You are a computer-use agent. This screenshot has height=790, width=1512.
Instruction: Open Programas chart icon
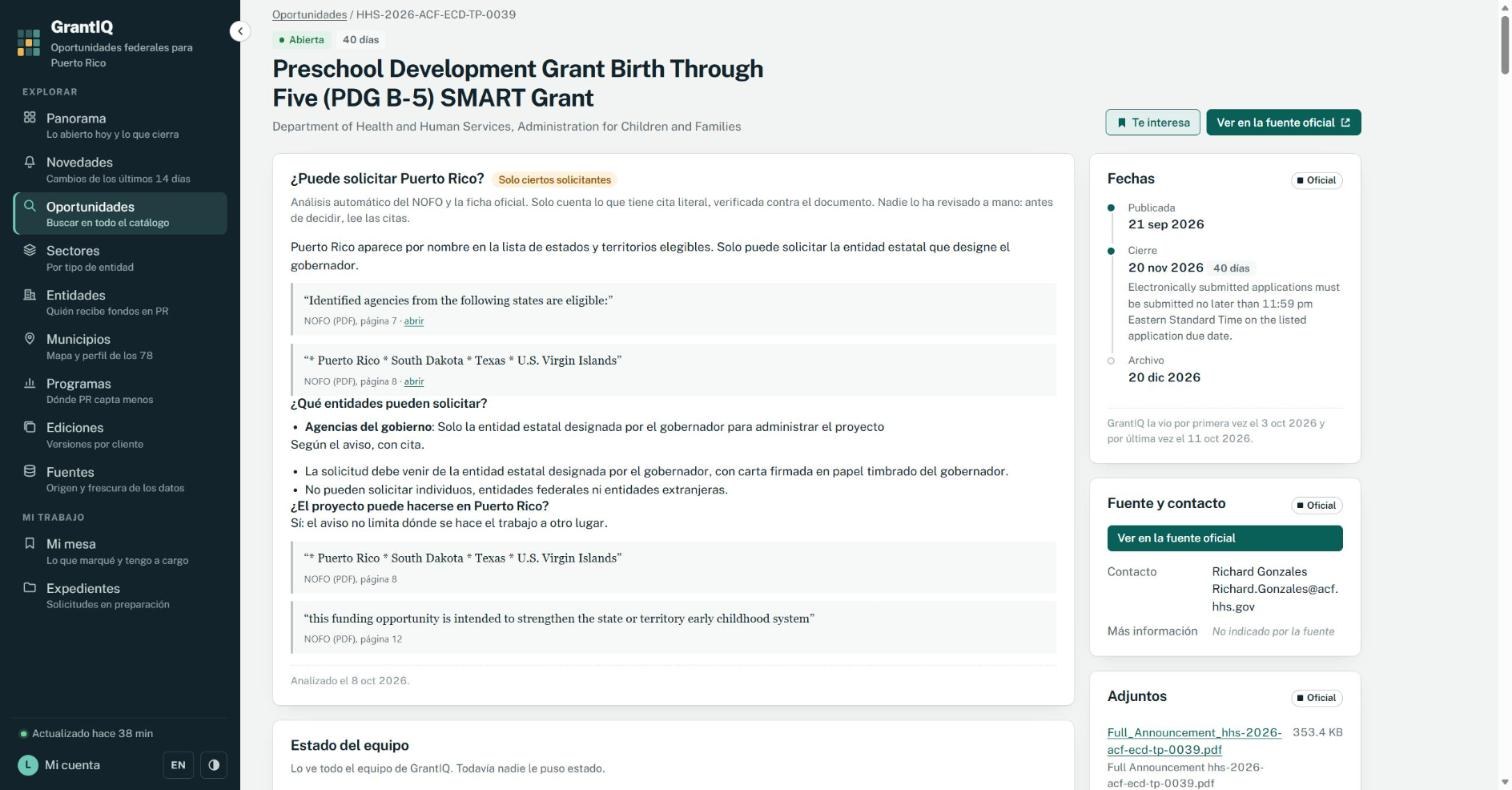pos(30,384)
